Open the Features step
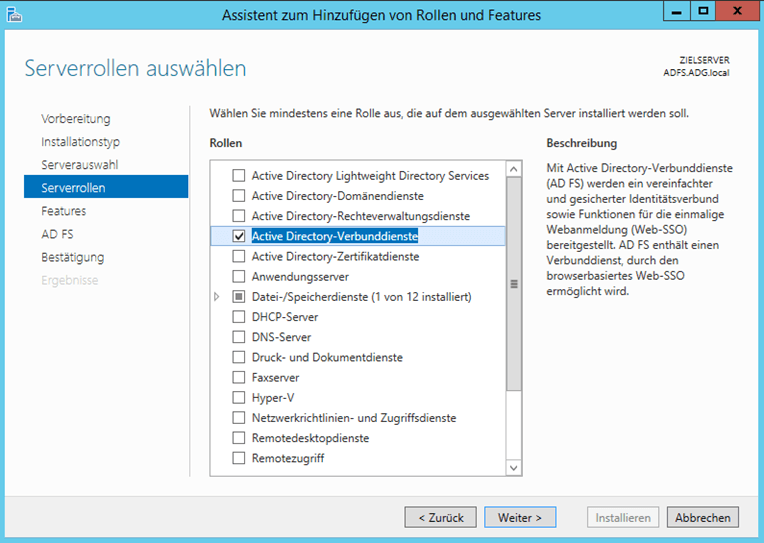This screenshot has height=543, width=764. pos(64,211)
